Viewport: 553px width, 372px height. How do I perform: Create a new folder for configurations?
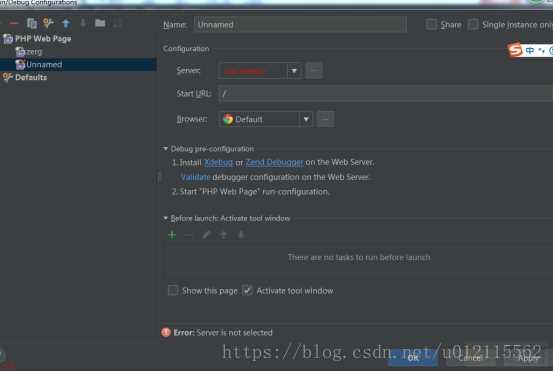(100, 23)
